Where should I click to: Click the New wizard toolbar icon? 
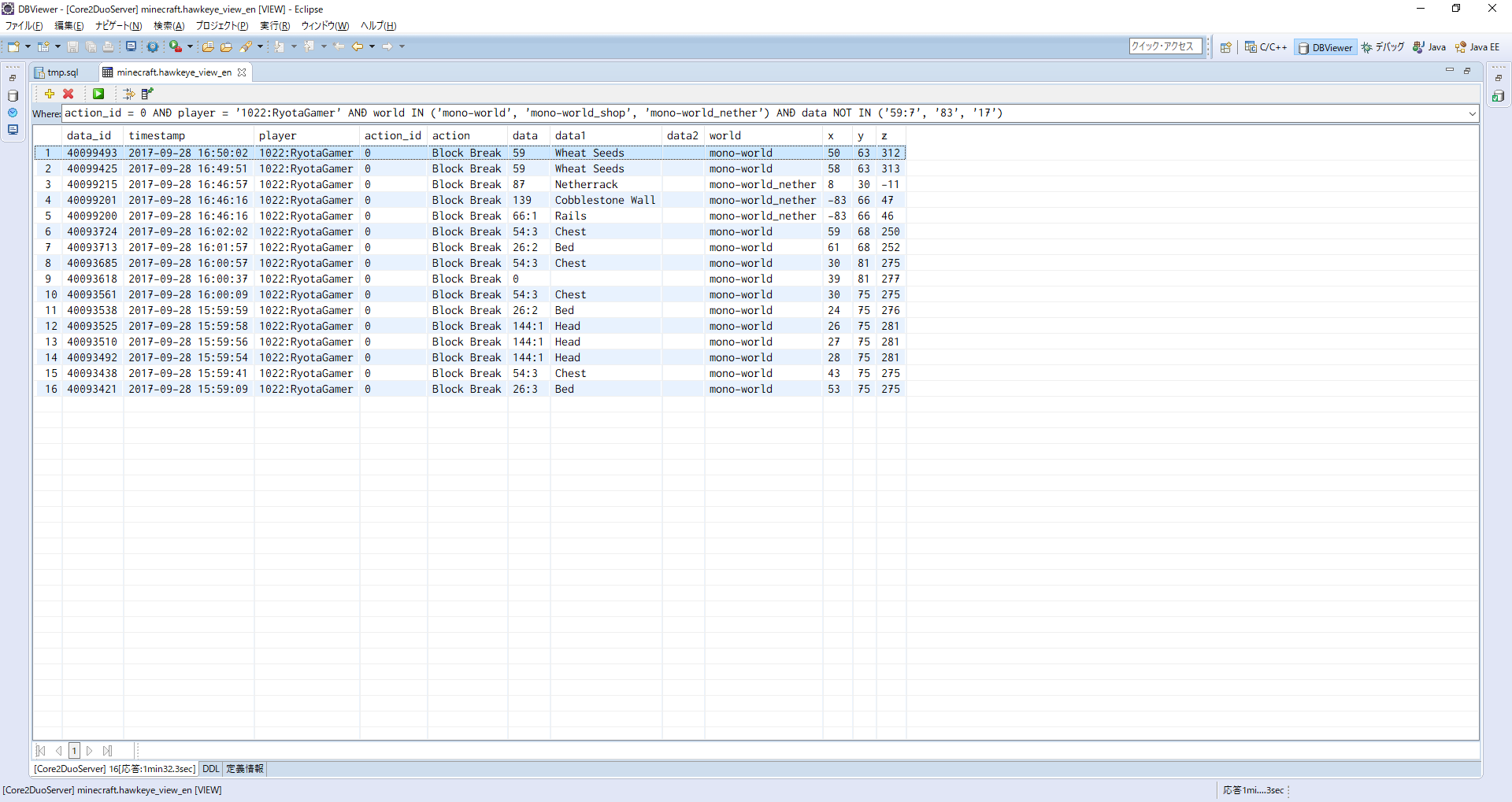click(x=13, y=47)
